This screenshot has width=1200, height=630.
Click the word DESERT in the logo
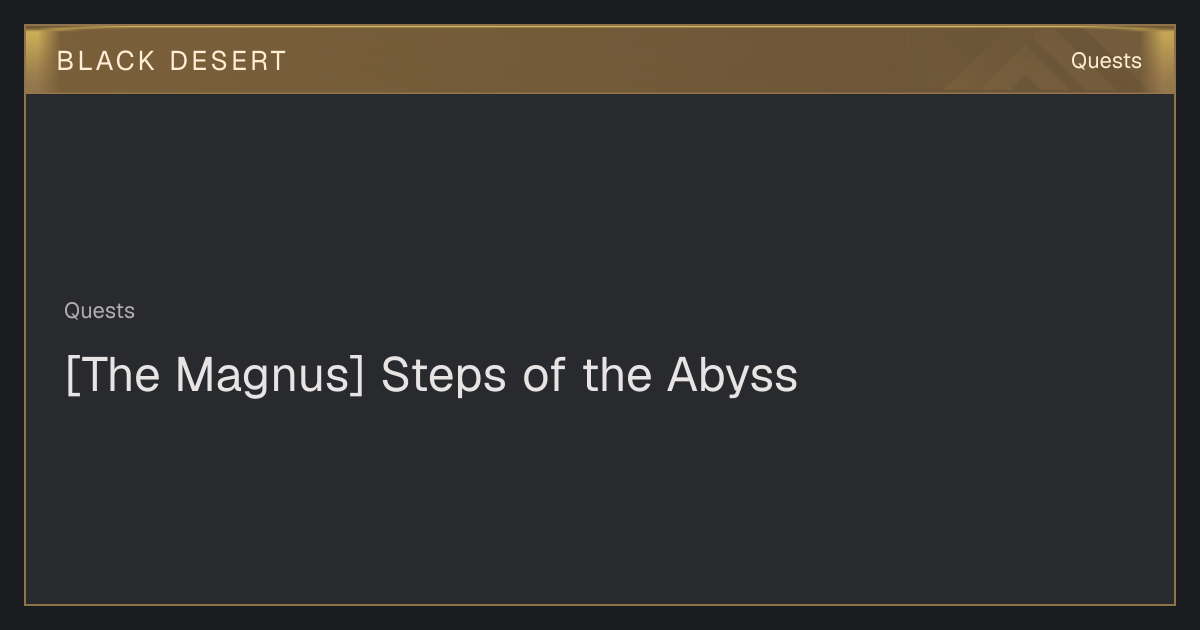pyautogui.click(x=228, y=61)
